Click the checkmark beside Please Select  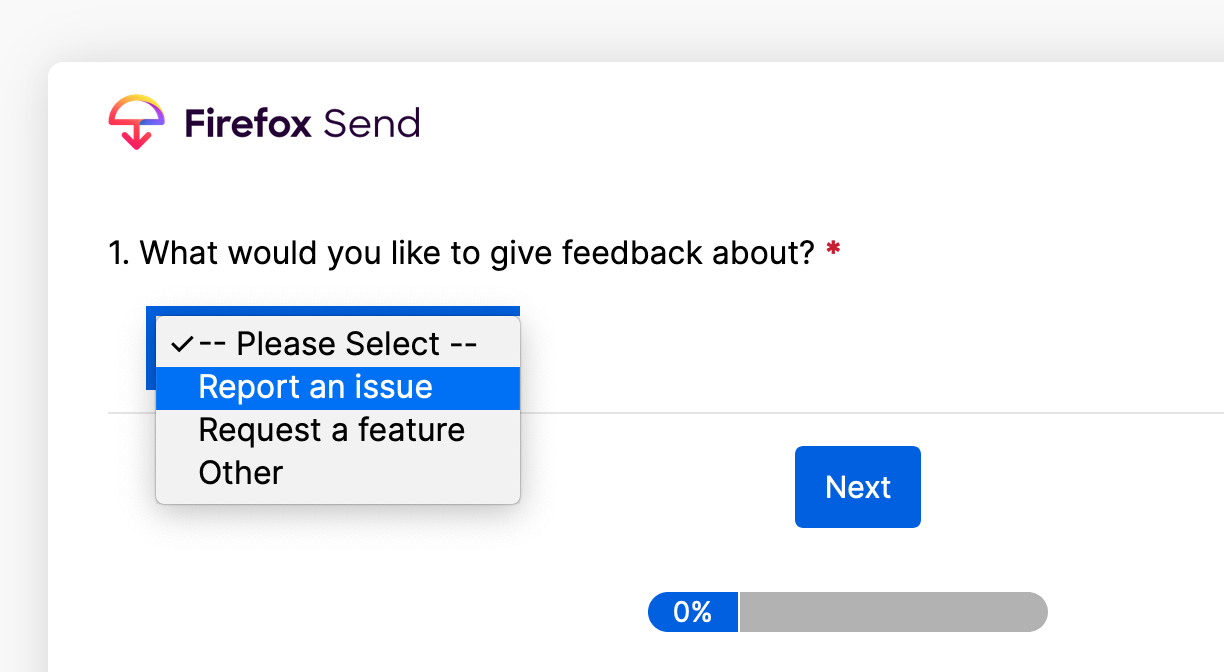click(182, 344)
